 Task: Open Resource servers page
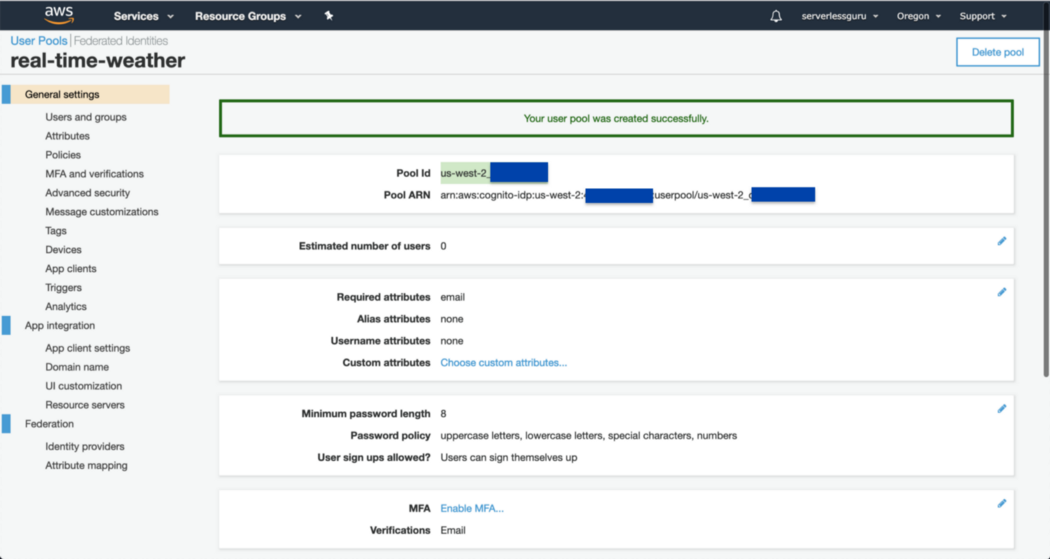pyautogui.click(x=85, y=405)
